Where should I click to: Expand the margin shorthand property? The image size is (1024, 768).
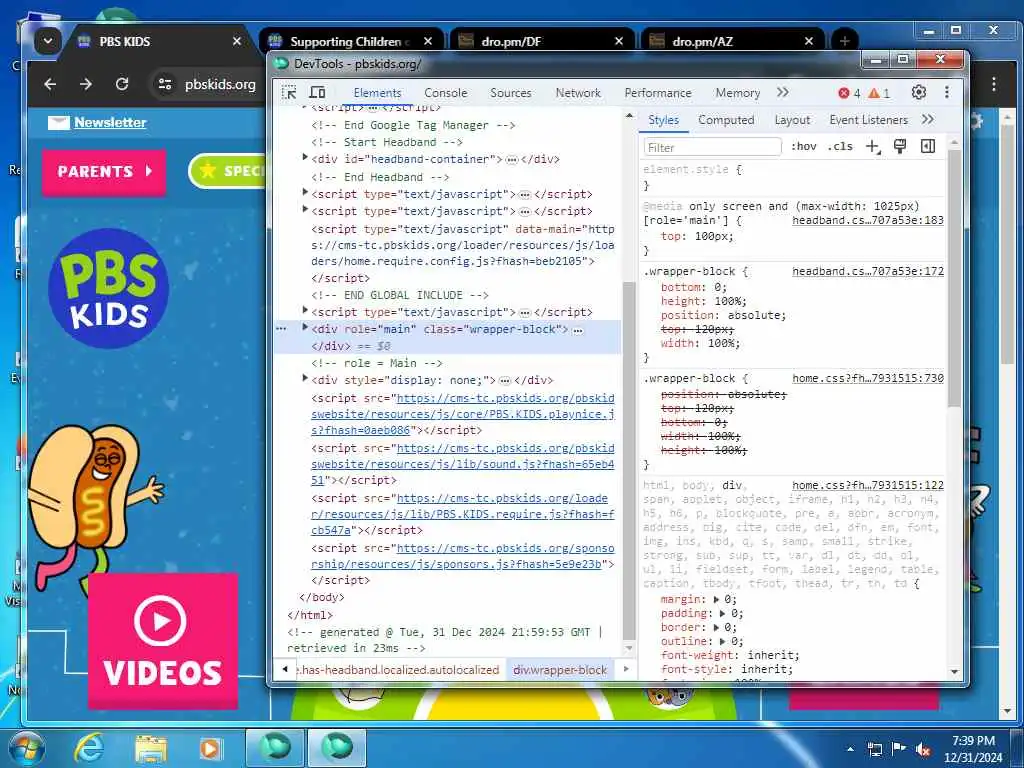pos(716,600)
